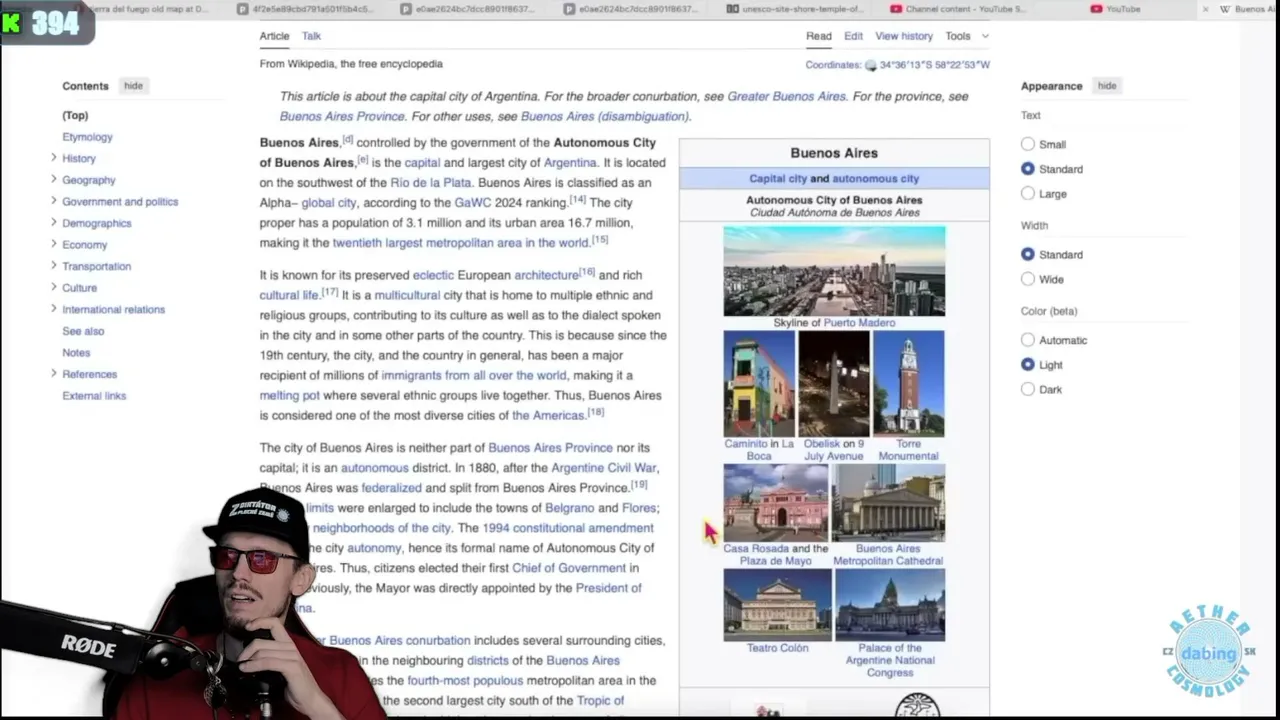The width and height of the screenshot is (1280, 720).
Task: Expand the Economy section in Contents
Action: point(53,244)
